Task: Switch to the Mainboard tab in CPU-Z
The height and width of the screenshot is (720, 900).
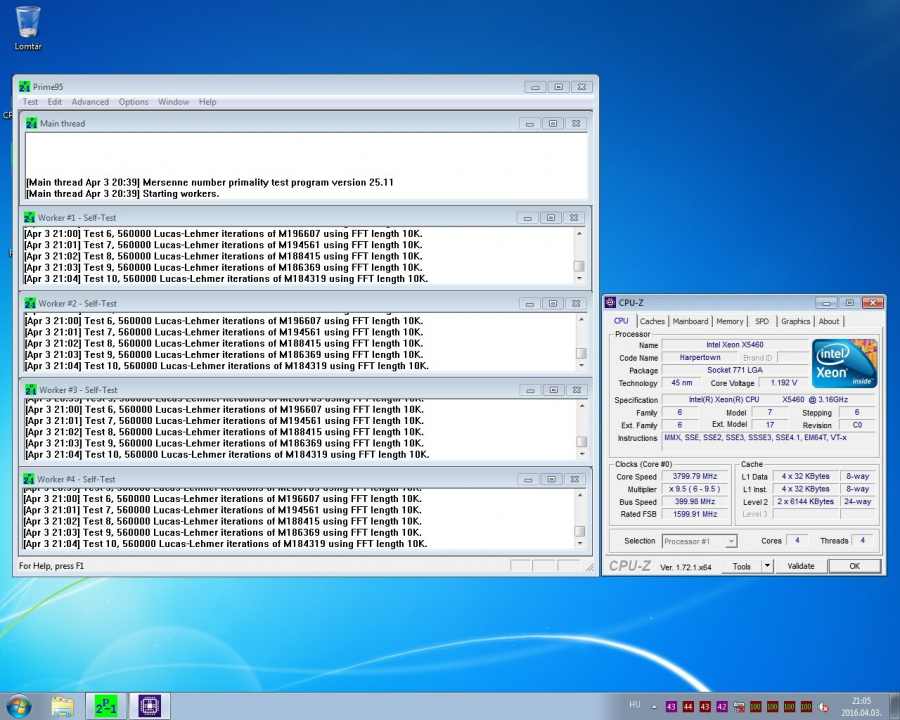Action: (x=690, y=322)
